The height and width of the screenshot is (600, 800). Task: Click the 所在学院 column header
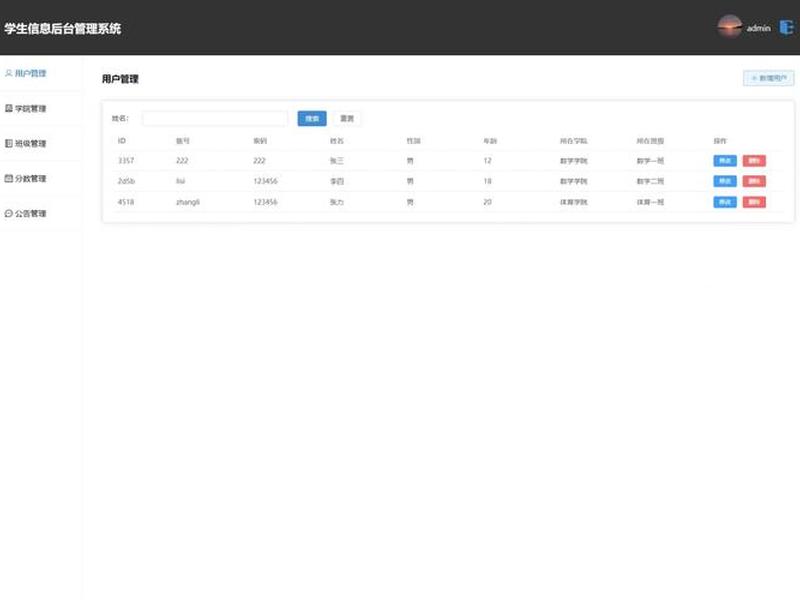pyautogui.click(x=573, y=141)
